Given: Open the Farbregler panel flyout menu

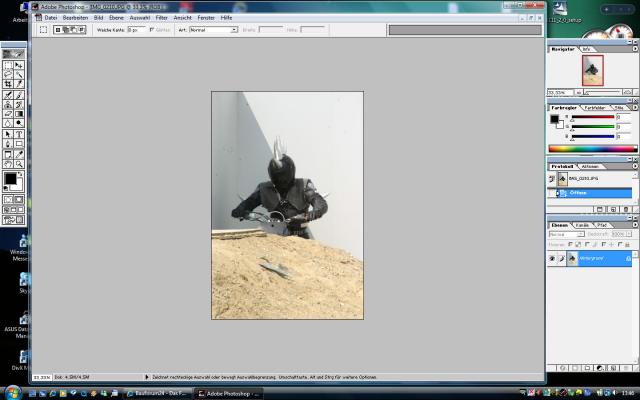Looking at the screenshot, I should click(x=635, y=108).
